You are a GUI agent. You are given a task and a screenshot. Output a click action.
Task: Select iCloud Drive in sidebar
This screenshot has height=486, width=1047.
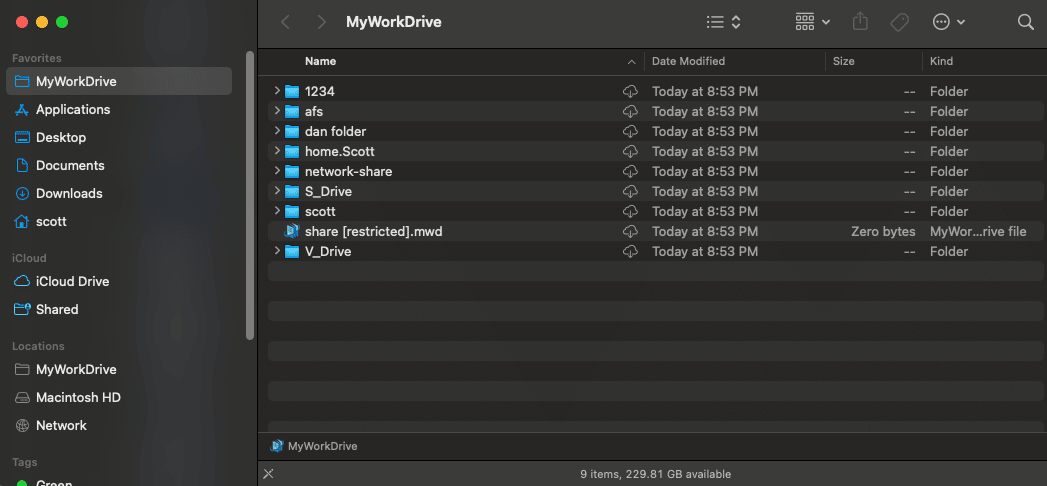[x=72, y=281]
